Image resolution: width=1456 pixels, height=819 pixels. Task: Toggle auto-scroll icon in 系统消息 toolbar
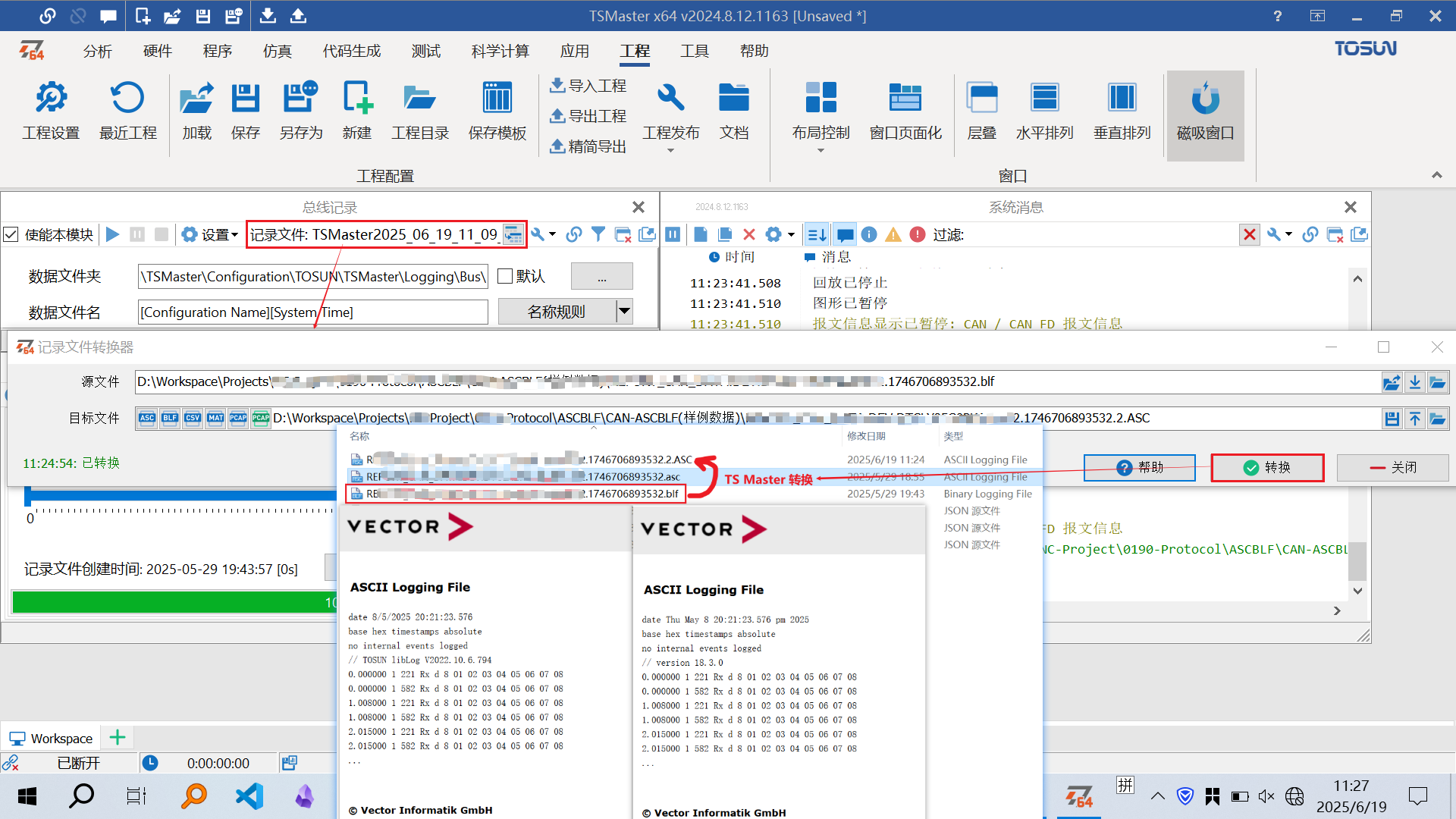pos(817,234)
